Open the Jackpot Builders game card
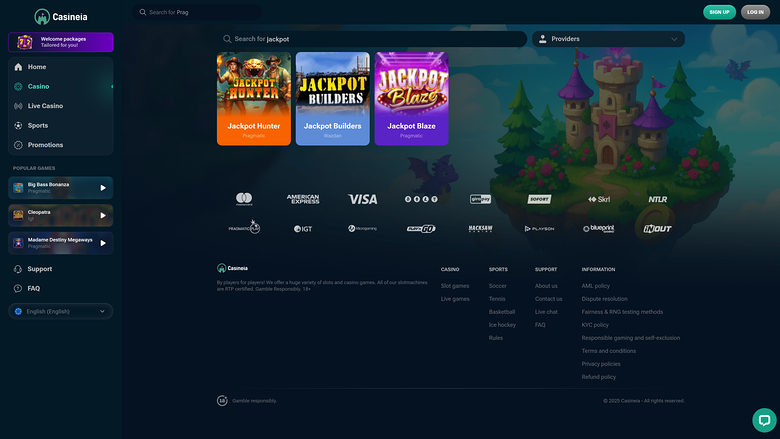780x439 pixels. point(333,99)
